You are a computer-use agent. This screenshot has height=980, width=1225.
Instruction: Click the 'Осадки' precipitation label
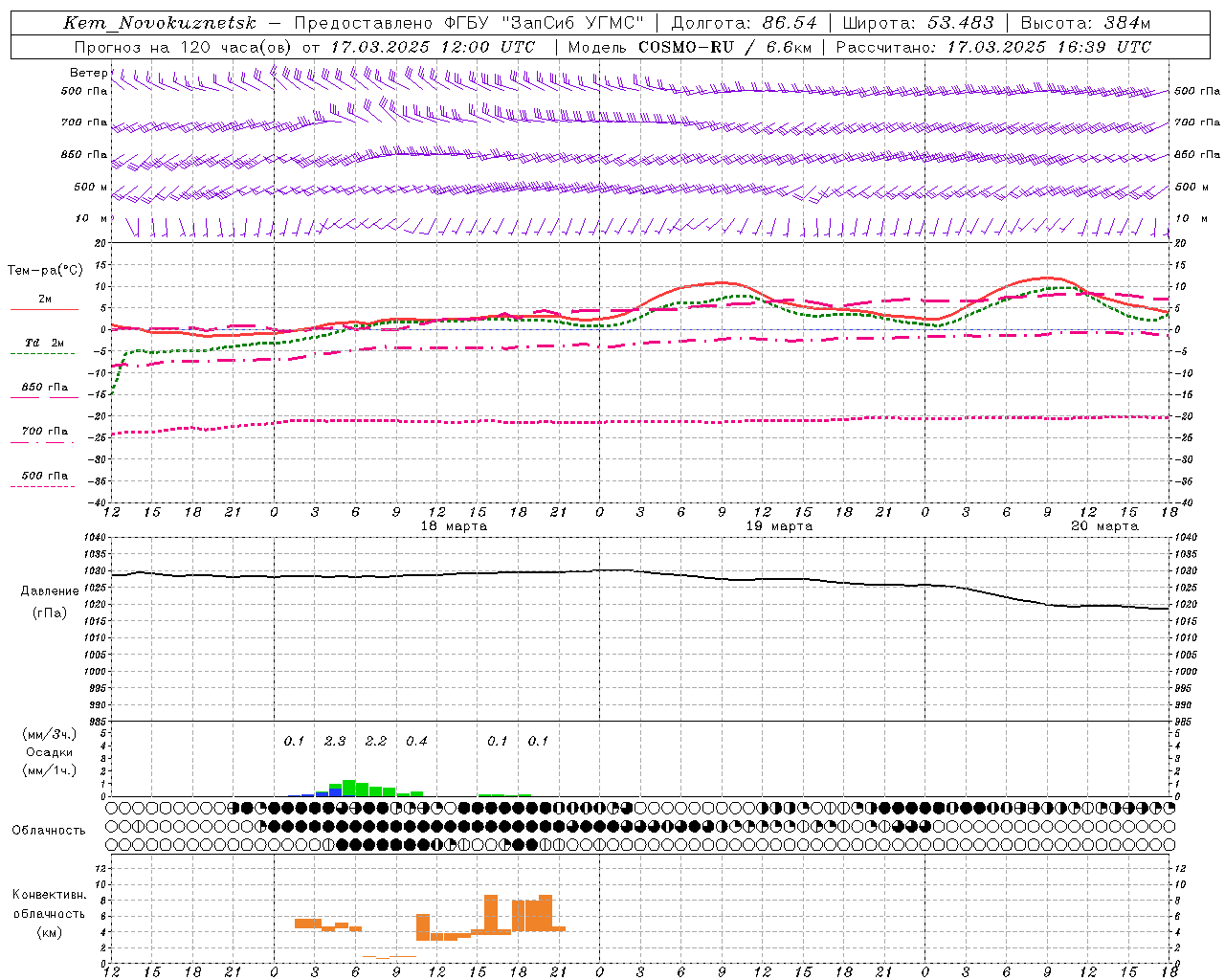click(x=50, y=752)
